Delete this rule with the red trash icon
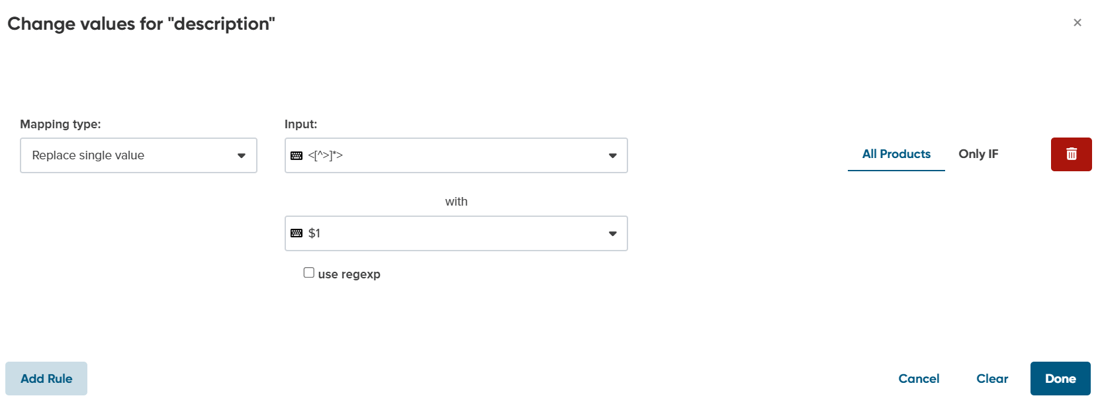The width and height of the screenshot is (1100, 402). click(x=1071, y=154)
